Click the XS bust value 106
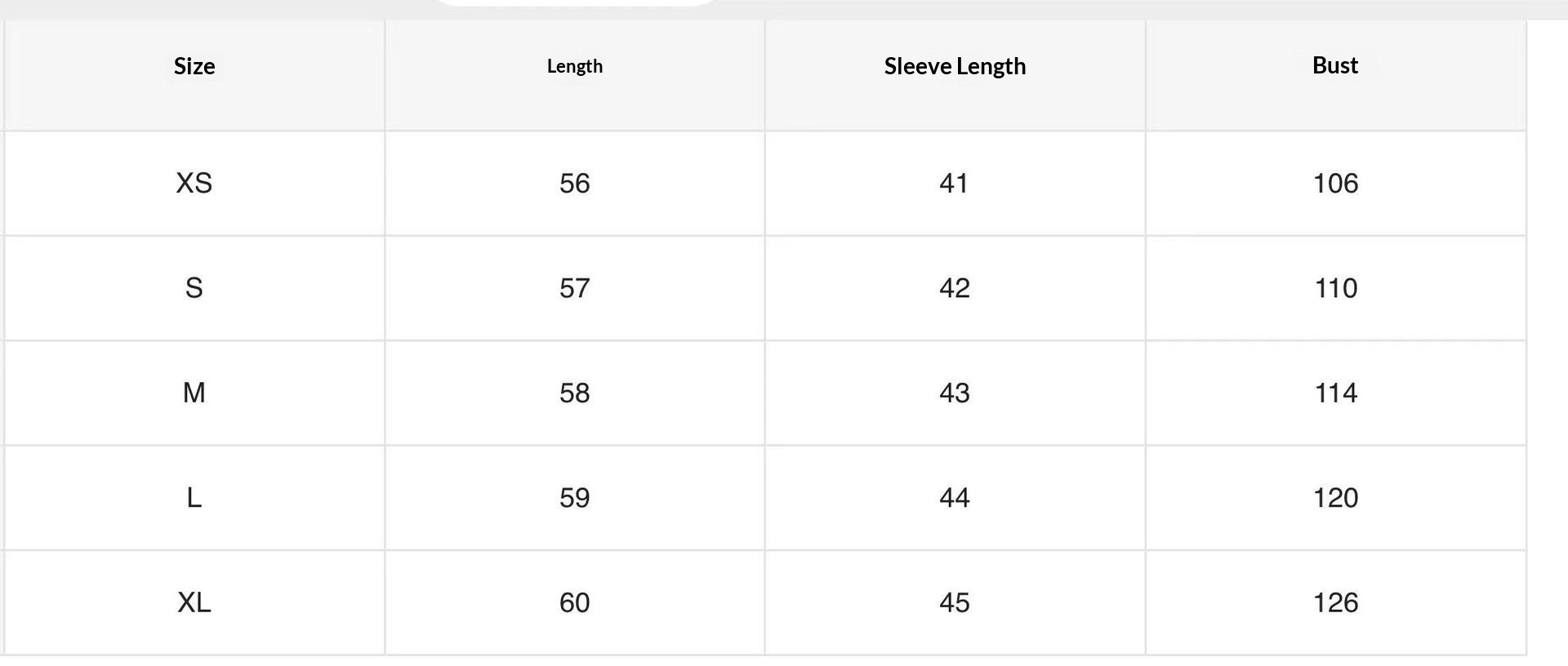 [1335, 183]
